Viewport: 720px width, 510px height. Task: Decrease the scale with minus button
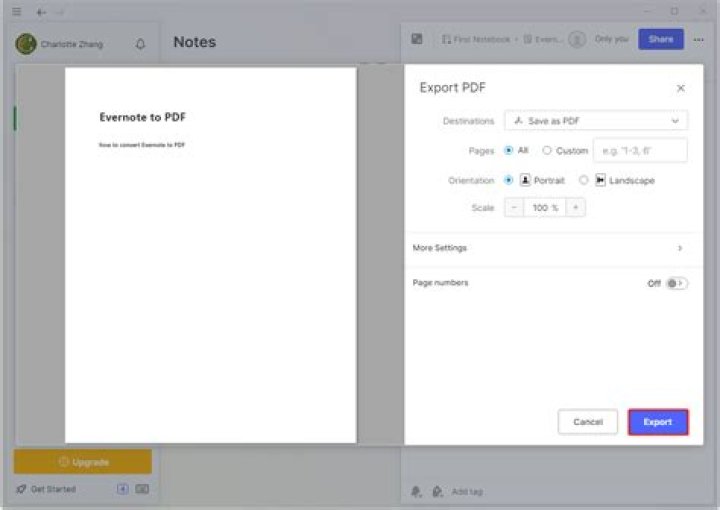tap(514, 207)
